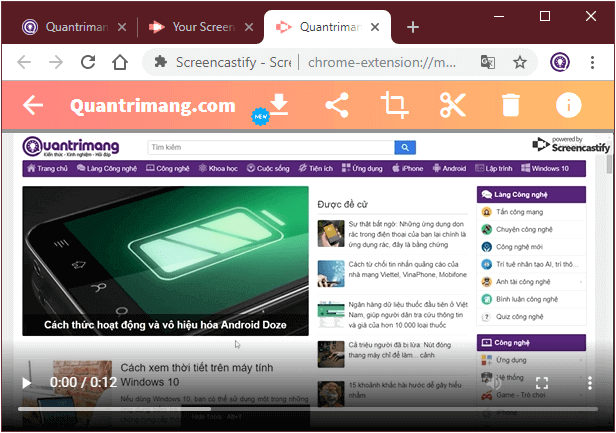
Task: Delete the recording with the trash icon
Action: [x=511, y=105]
